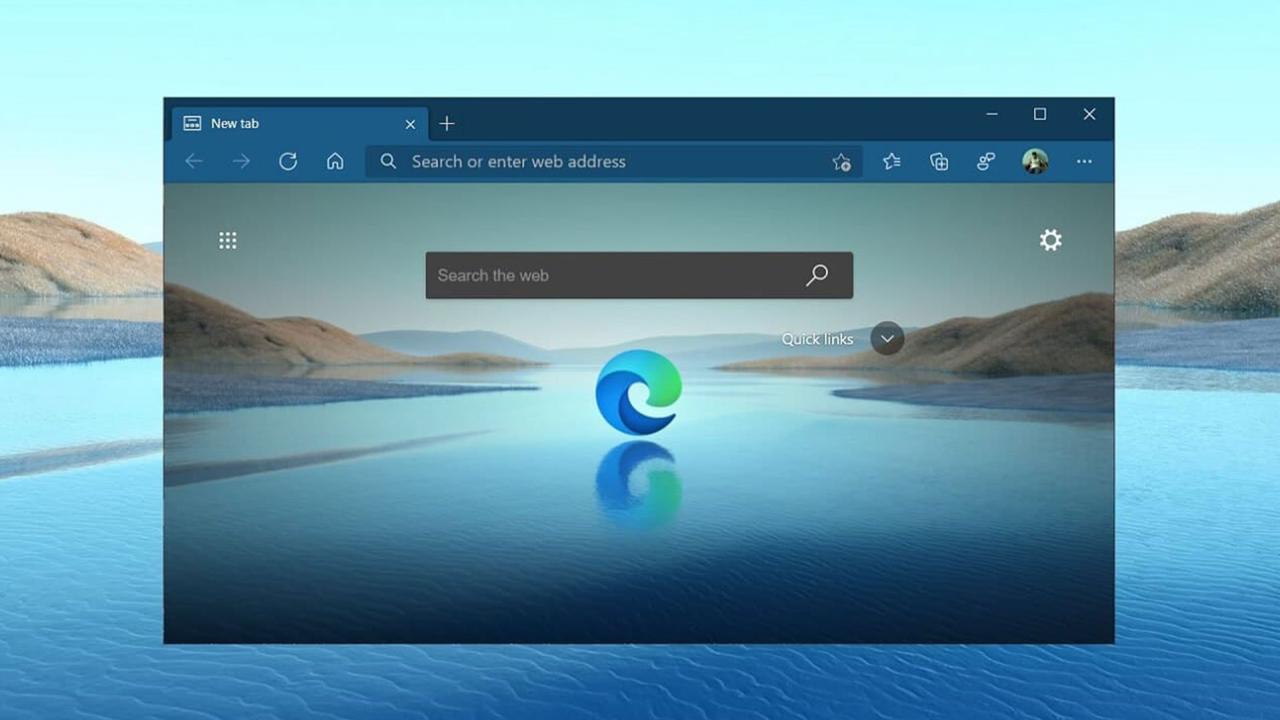Image resolution: width=1280 pixels, height=720 pixels.
Task: Open the app launcher grid icon
Action: point(228,240)
